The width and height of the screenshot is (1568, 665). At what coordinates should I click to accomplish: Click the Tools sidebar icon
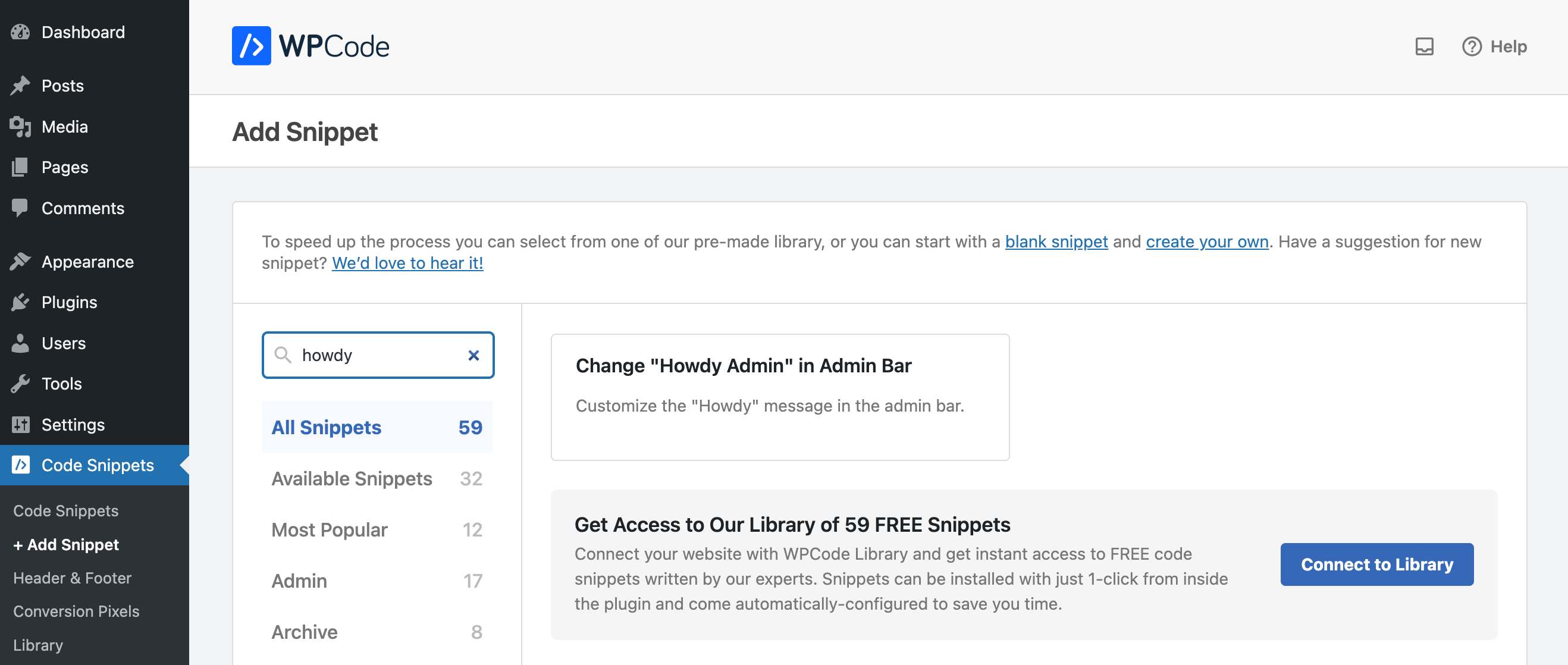coord(22,383)
